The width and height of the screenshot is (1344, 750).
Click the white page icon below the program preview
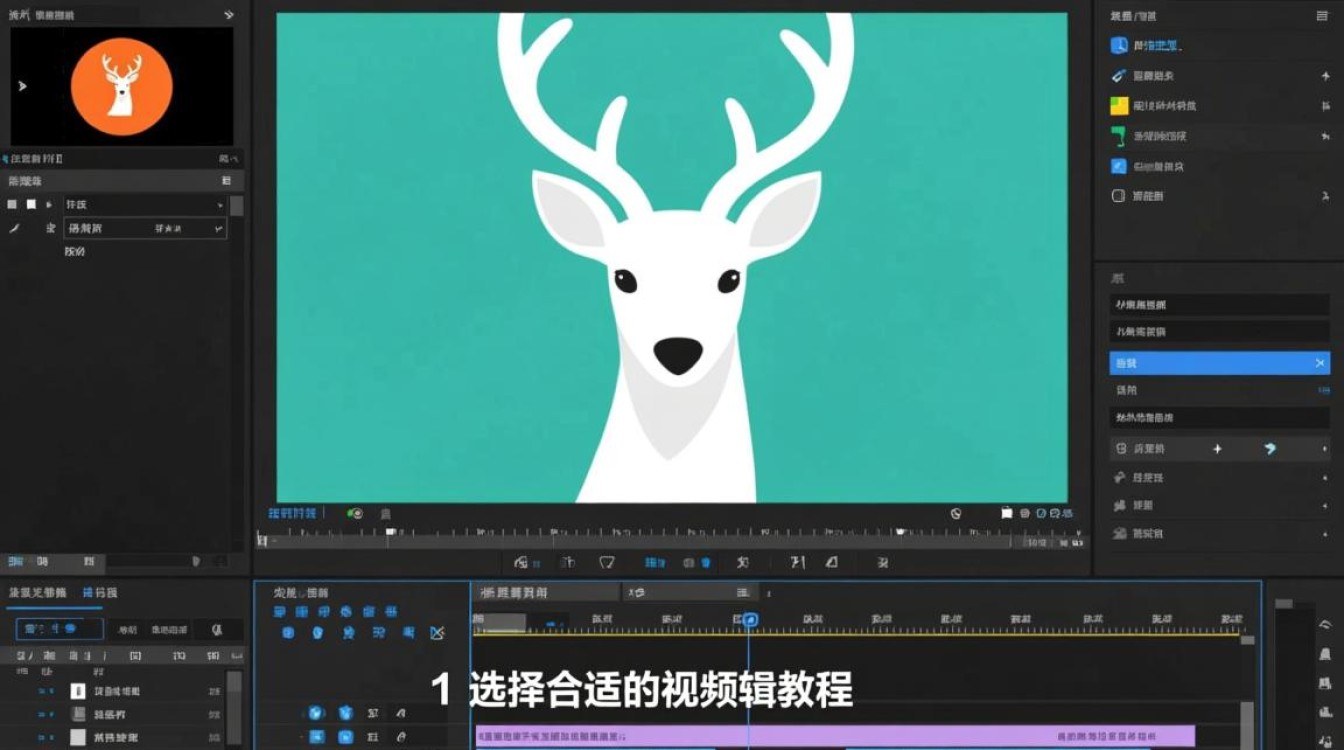[x=1007, y=513]
